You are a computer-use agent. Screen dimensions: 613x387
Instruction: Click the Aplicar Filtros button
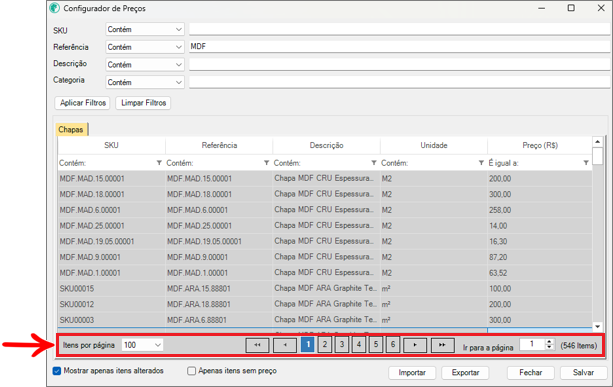tap(82, 103)
